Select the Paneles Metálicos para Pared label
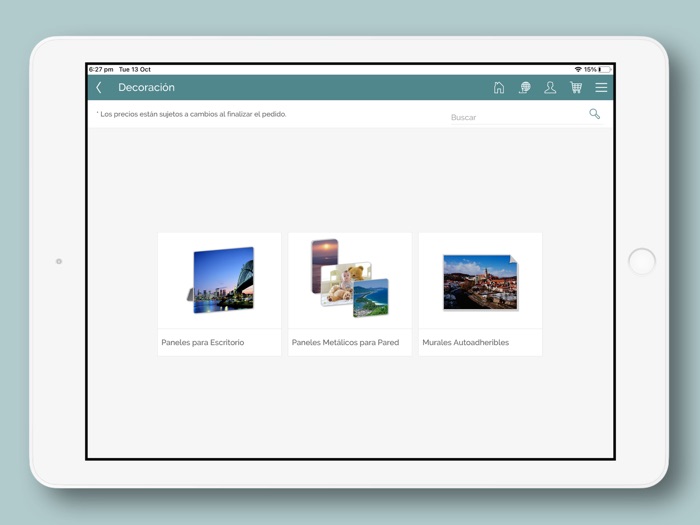Image resolution: width=700 pixels, height=525 pixels. pos(345,342)
